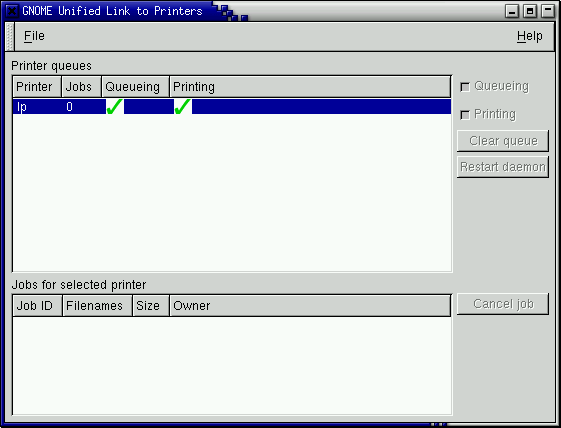This screenshot has width=561, height=428.
Task: Click the menubar drag handle grip
Action: [10, 37]
